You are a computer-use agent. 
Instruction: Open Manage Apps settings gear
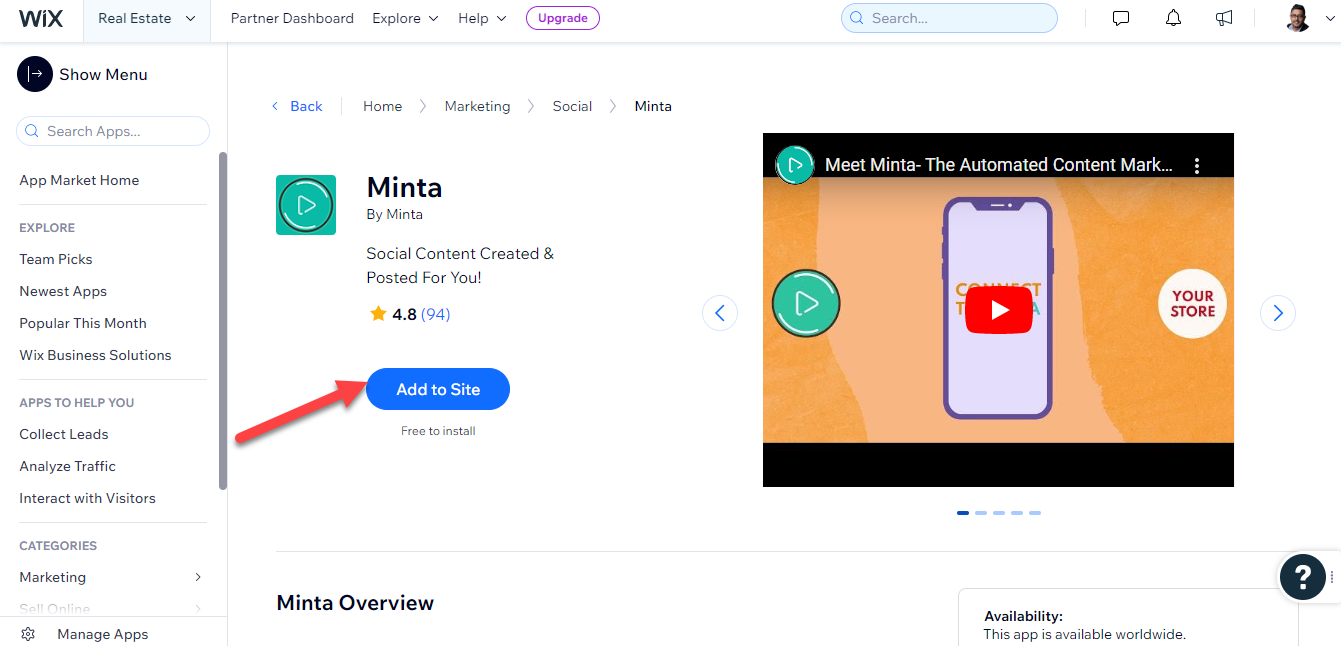pyautogui.click(x=29, y=633)
